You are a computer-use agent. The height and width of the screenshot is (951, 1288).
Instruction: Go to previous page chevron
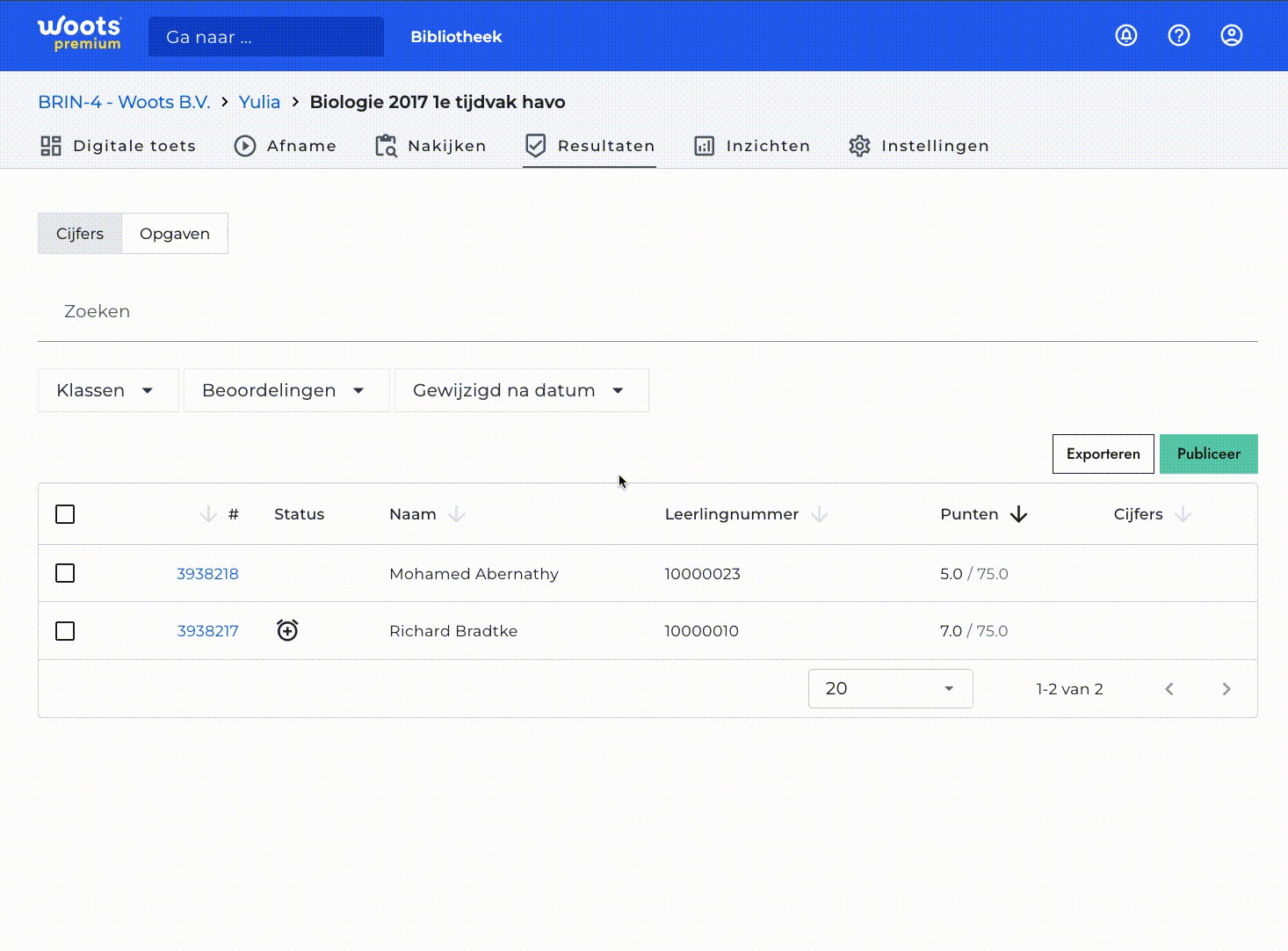tap(1169, 689)
